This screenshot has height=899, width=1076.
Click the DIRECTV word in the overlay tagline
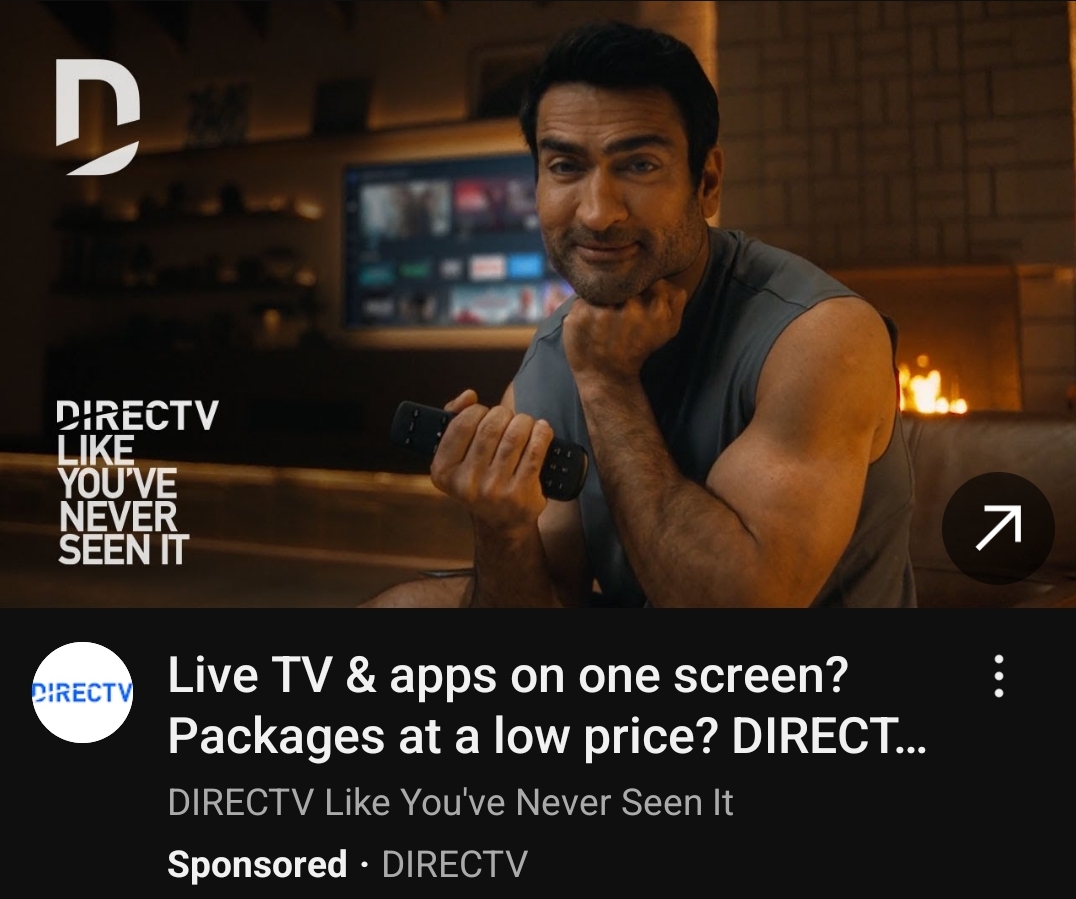point(137,415)
